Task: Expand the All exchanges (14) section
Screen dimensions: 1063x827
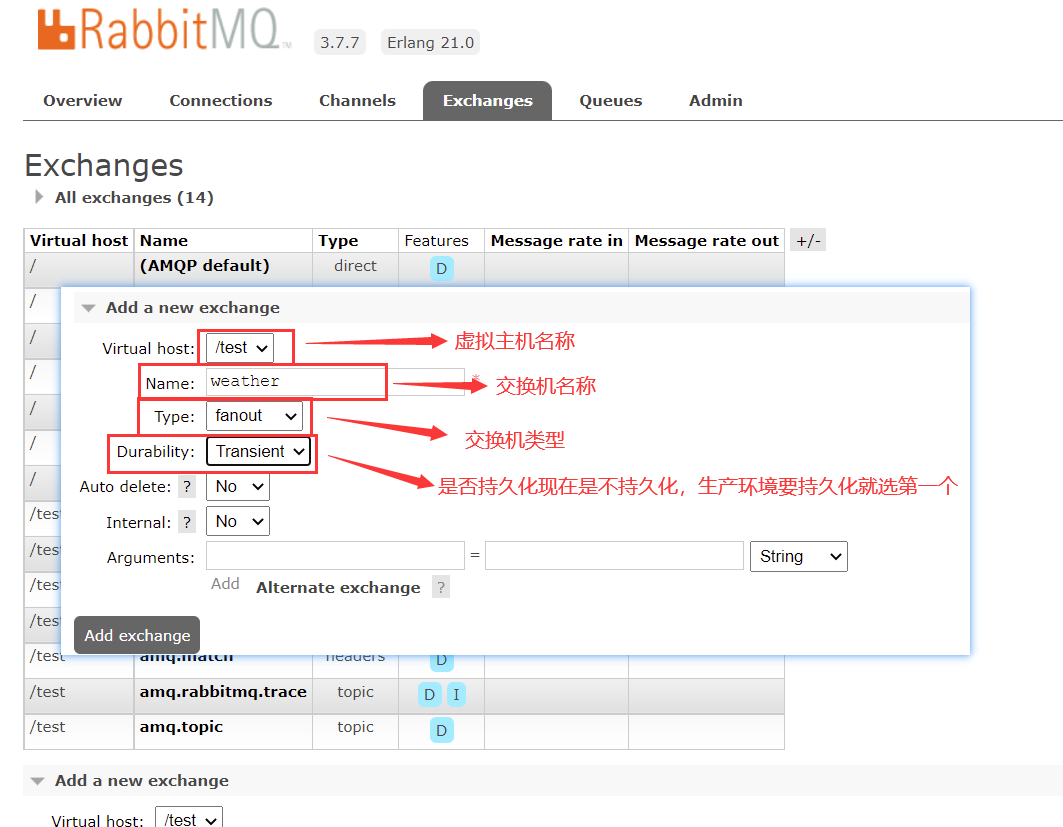Action: pyautogui.click(x=134, y=197)
